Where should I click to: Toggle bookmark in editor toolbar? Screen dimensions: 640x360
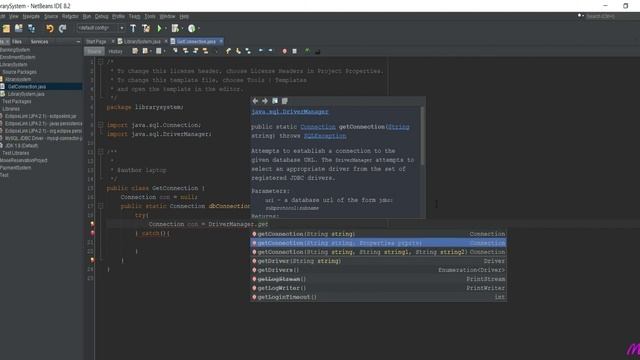[x=248, y=51]
